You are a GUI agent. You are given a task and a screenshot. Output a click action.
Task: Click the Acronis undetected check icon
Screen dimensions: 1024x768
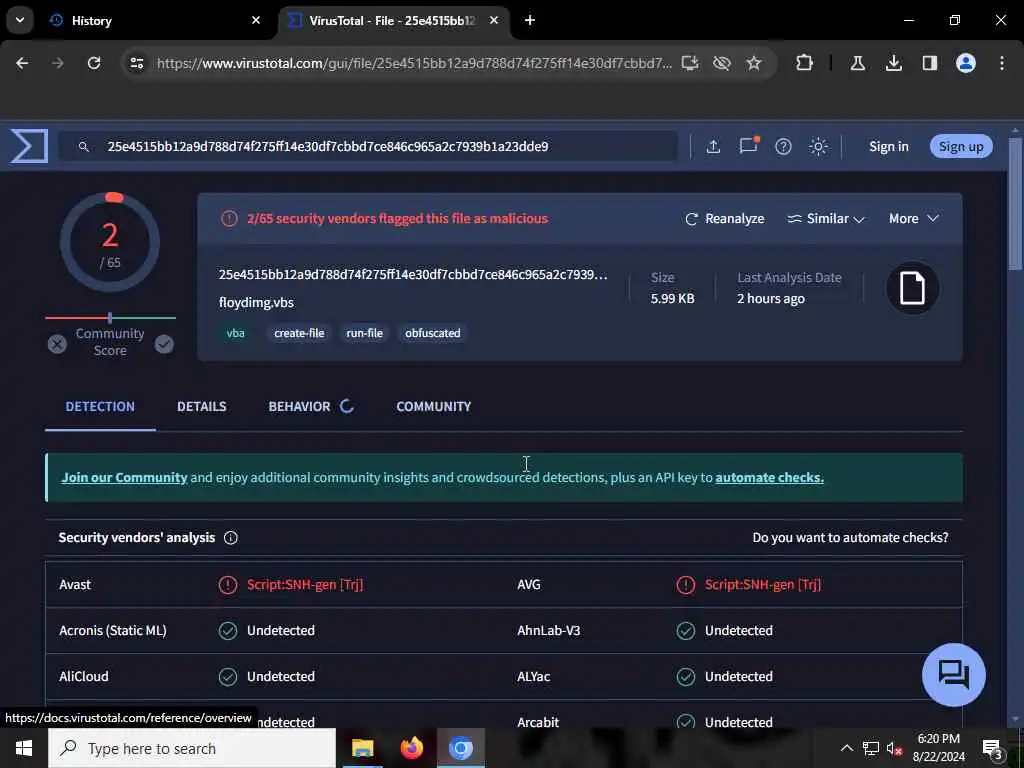pyautogui.click(x=228, y=631)
